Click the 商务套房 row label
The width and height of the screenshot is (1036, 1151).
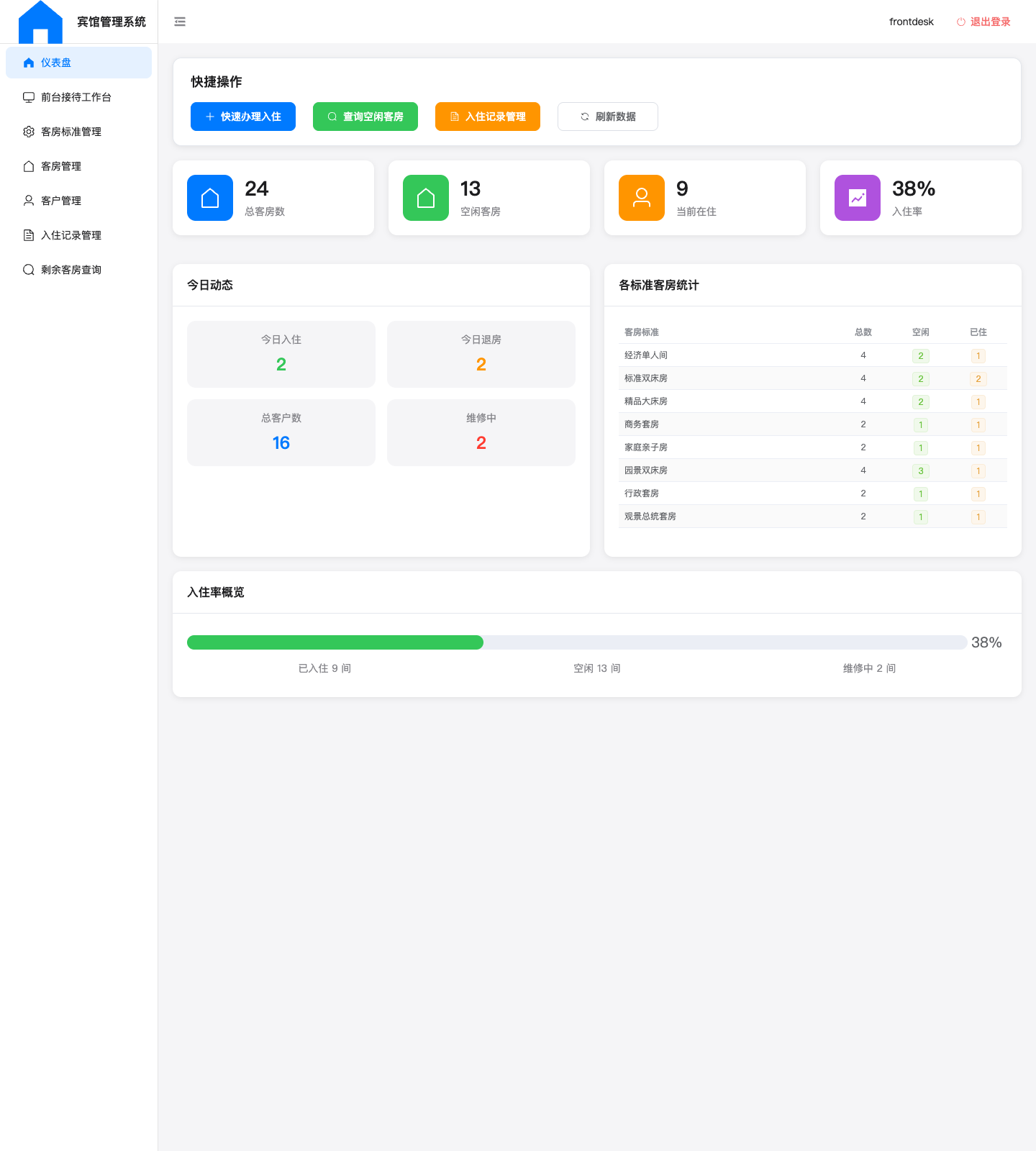642,424
